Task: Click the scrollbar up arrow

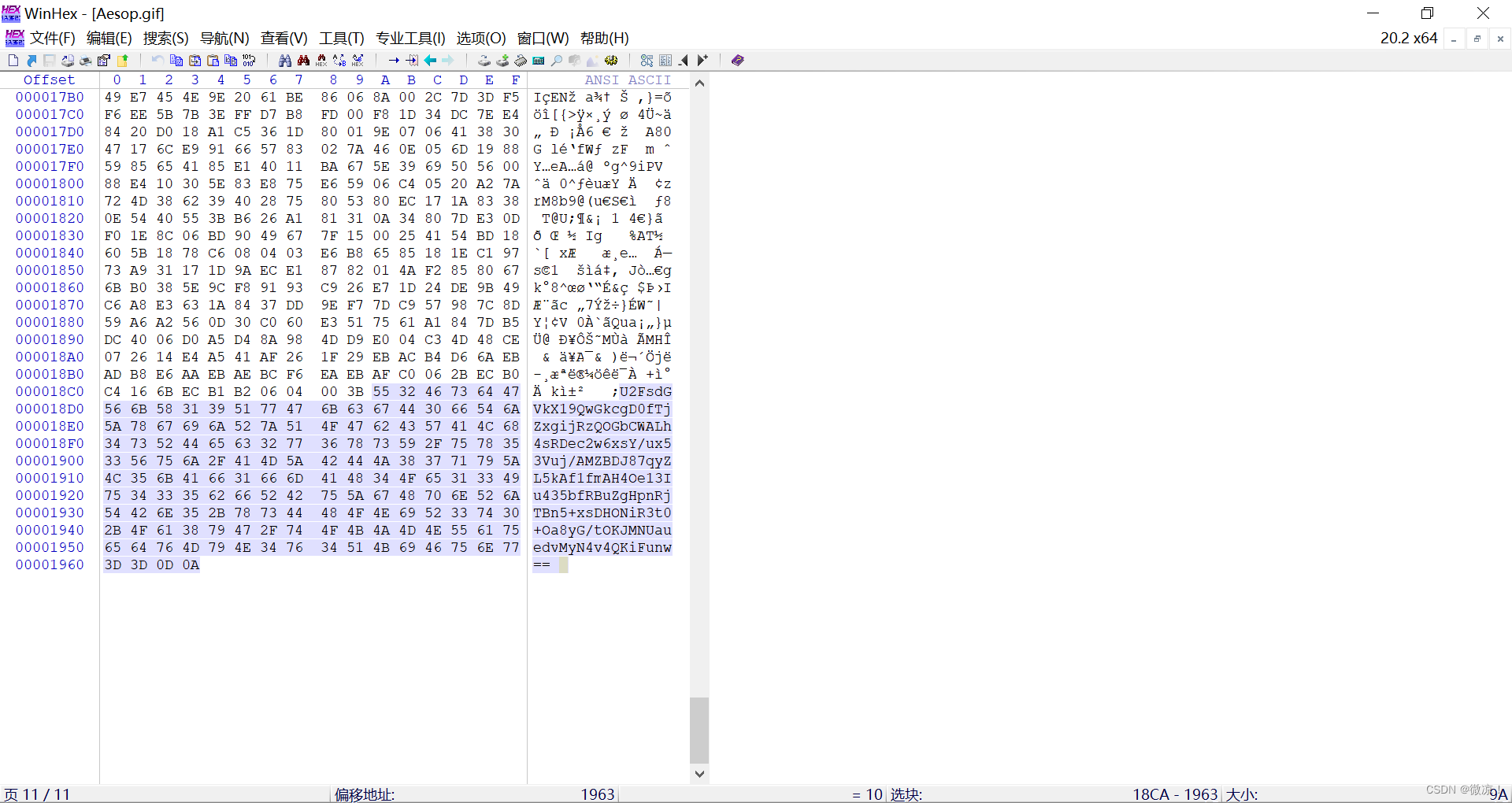Action: coord(699,83)
